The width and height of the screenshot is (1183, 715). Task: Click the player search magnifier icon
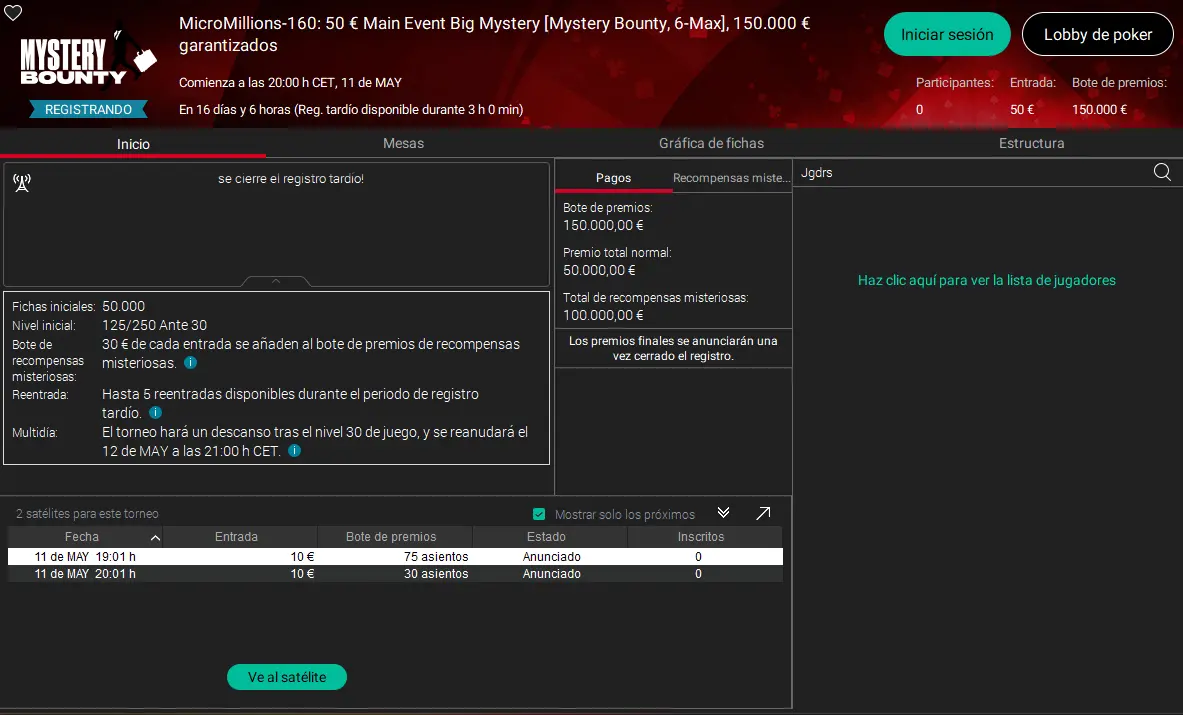pyautogui.click(x=1162, y=172)
